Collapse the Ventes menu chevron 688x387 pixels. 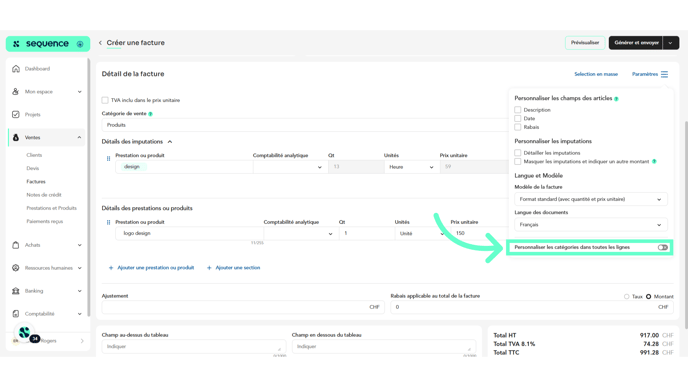coord(79,137)
